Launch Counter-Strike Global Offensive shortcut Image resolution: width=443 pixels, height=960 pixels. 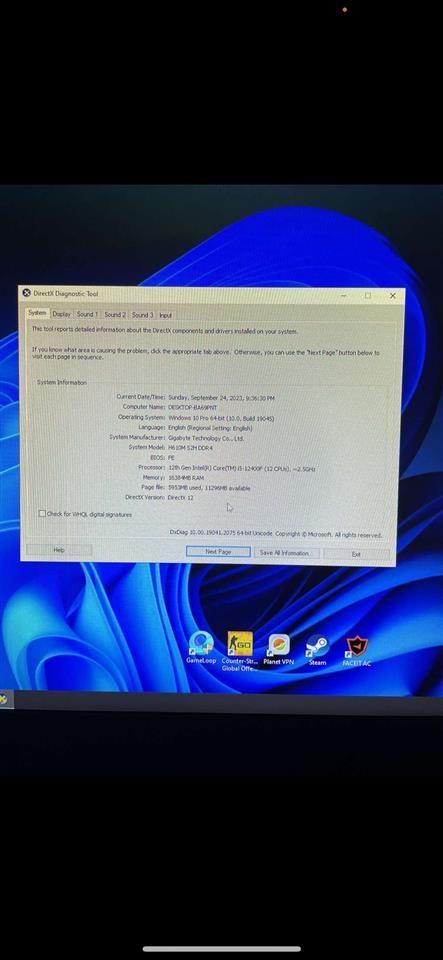click(239, 651)
